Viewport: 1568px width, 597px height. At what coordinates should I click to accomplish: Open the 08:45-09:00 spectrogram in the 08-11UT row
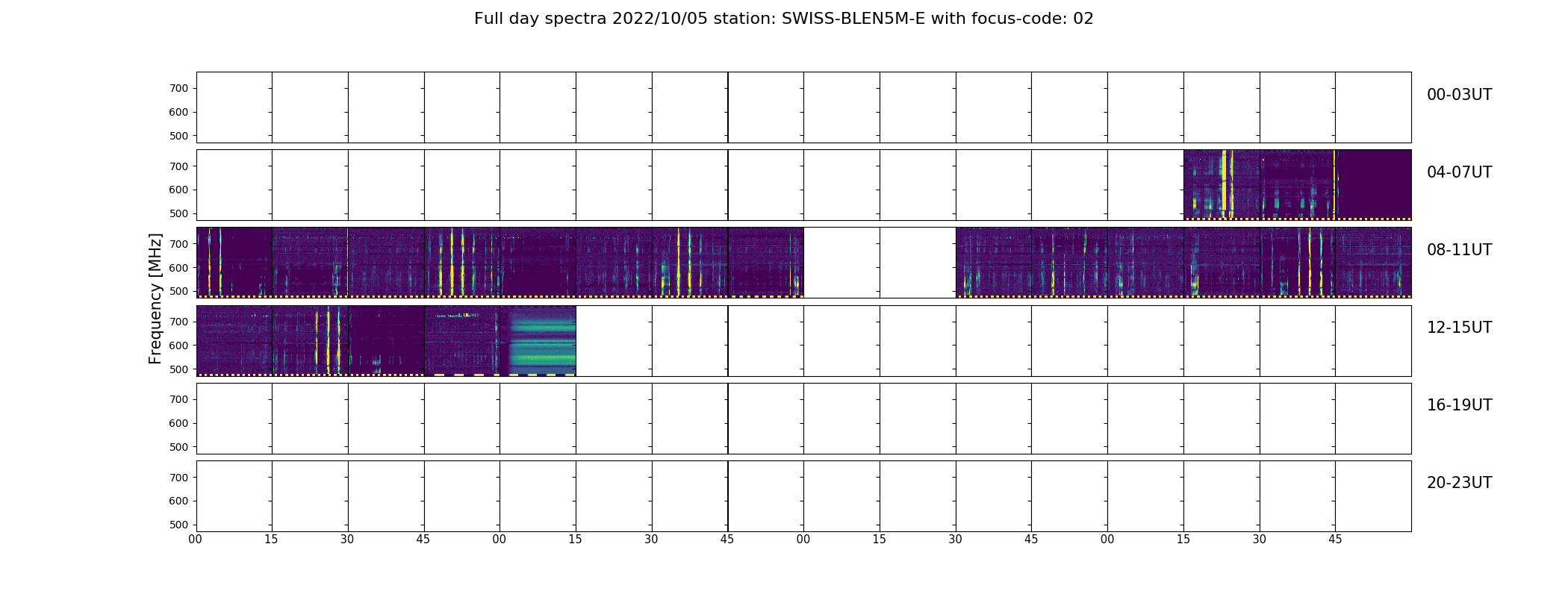[462, 263]
